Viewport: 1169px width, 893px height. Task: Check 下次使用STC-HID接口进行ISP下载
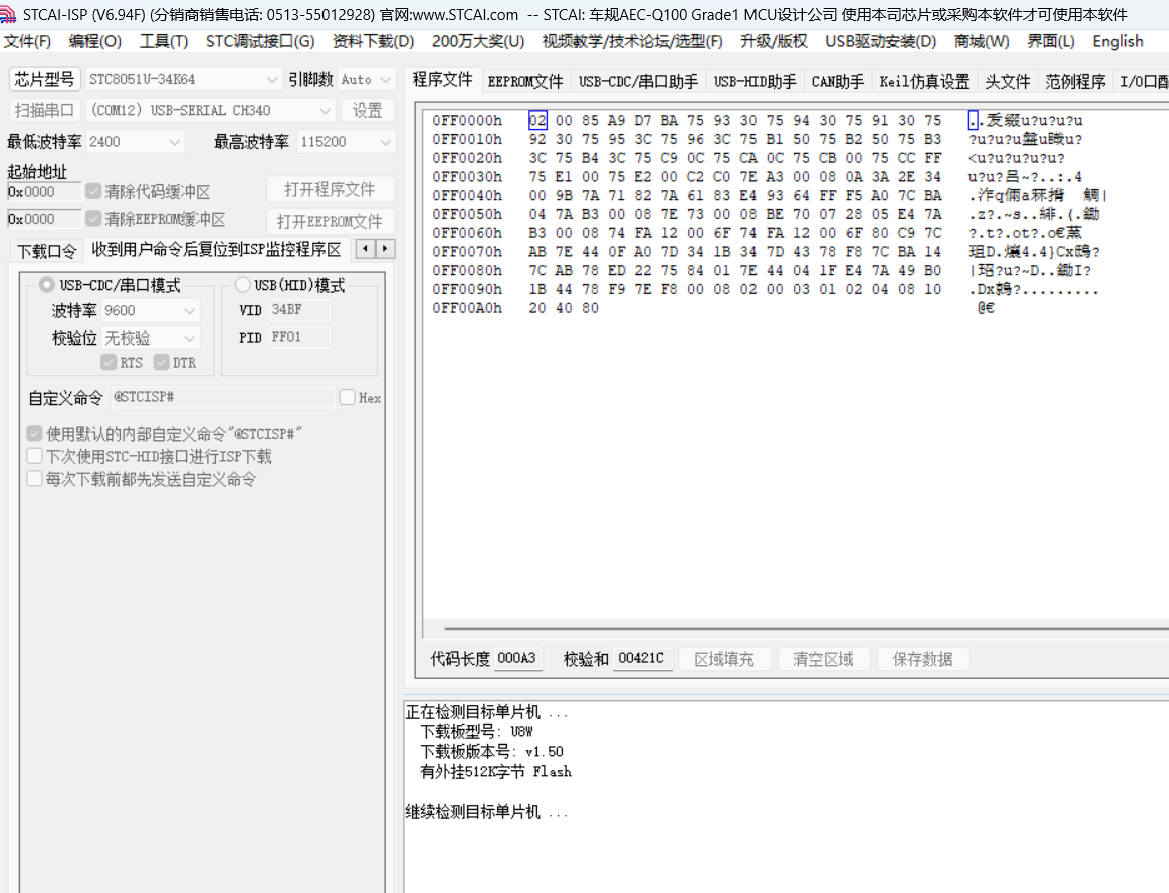click(x=34, y=455)
